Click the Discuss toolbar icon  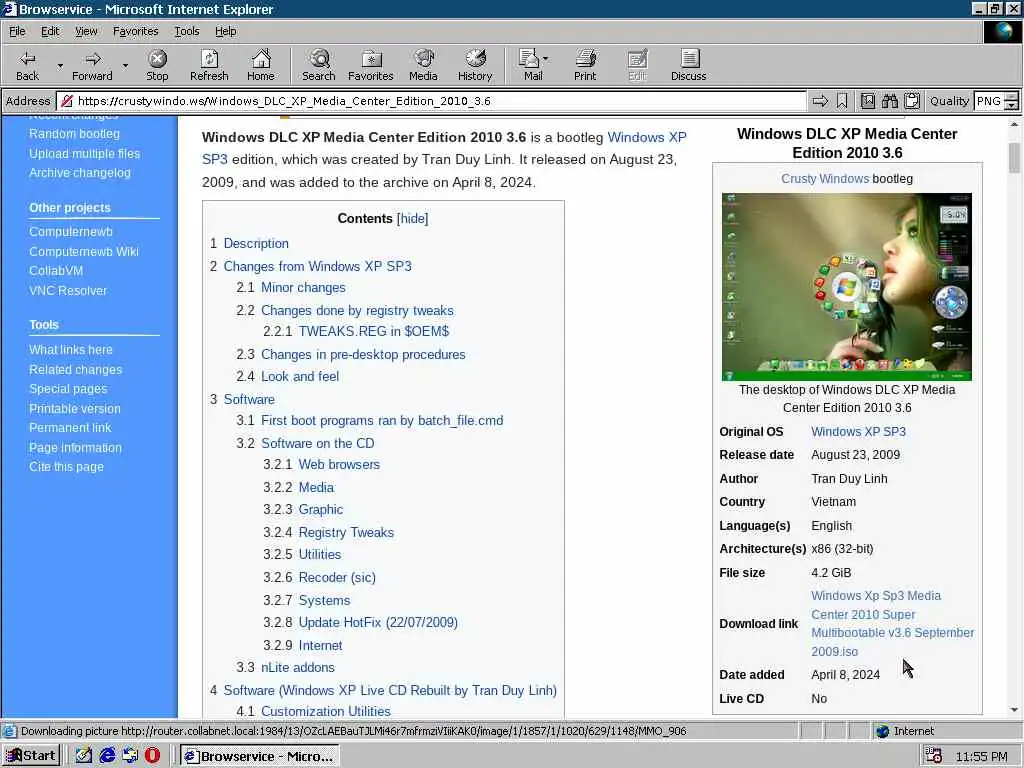point(688,65)
